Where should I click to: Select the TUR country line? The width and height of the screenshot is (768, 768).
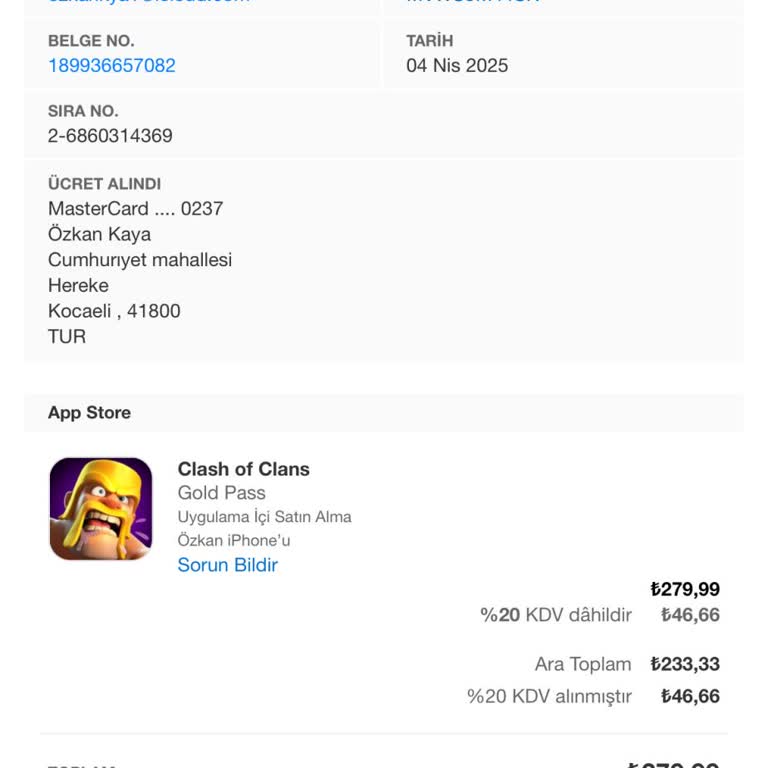click(67, 336)
